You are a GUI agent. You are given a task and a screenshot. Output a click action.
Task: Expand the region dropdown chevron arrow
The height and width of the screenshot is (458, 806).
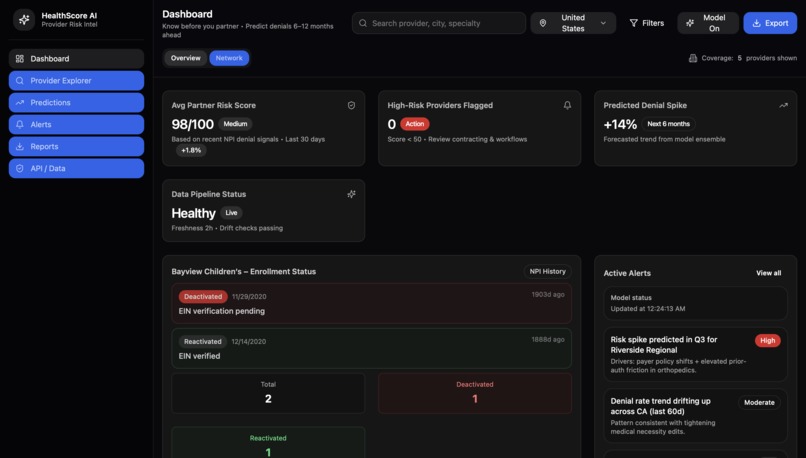pyautogui.click(x=603, y=23)
